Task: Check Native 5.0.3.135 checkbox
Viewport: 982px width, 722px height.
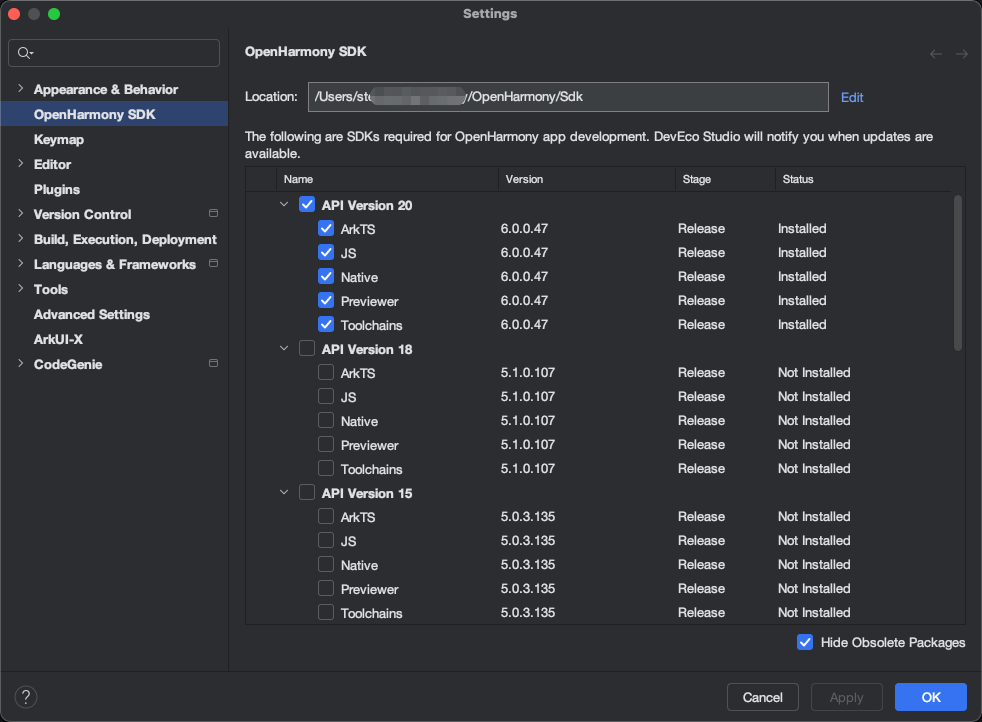Action: coord(326,564)
